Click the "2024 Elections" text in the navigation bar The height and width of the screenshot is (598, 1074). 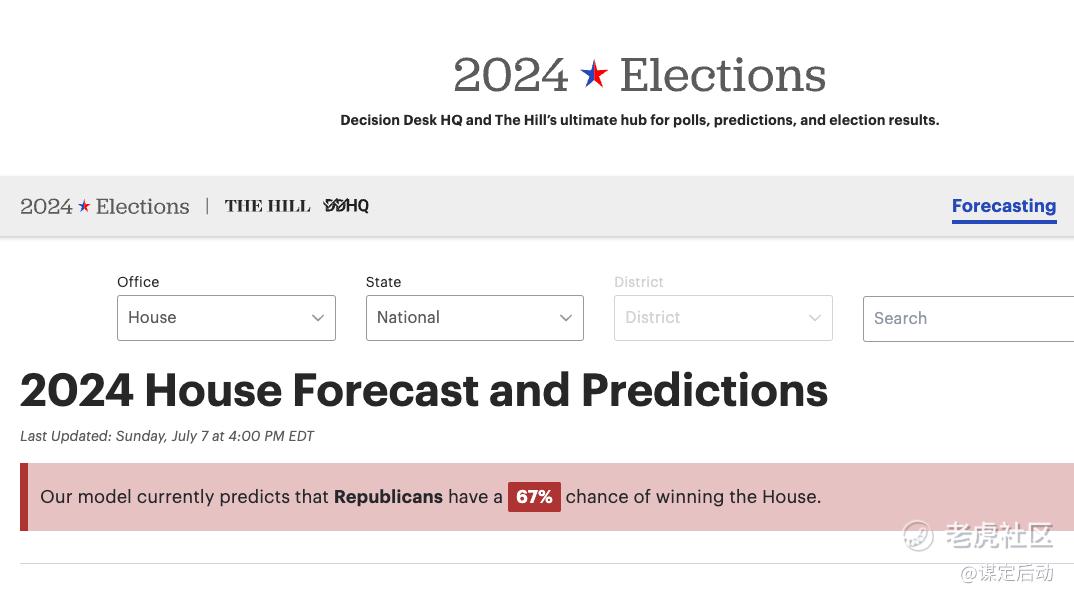[x=105, y=206]
